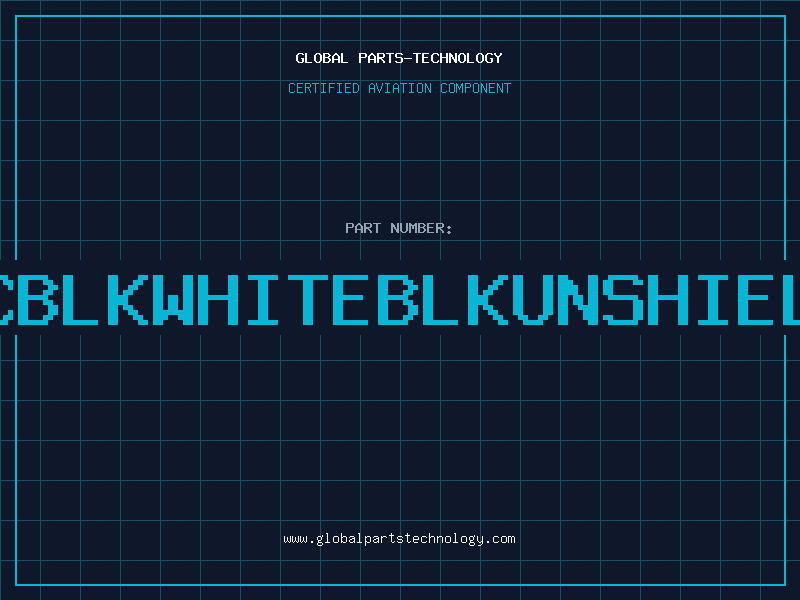Click the large BLKWHITEBLKUNSHIEL part number text
The height and width of the screenshot is (600, 800).
pos(400,299)
